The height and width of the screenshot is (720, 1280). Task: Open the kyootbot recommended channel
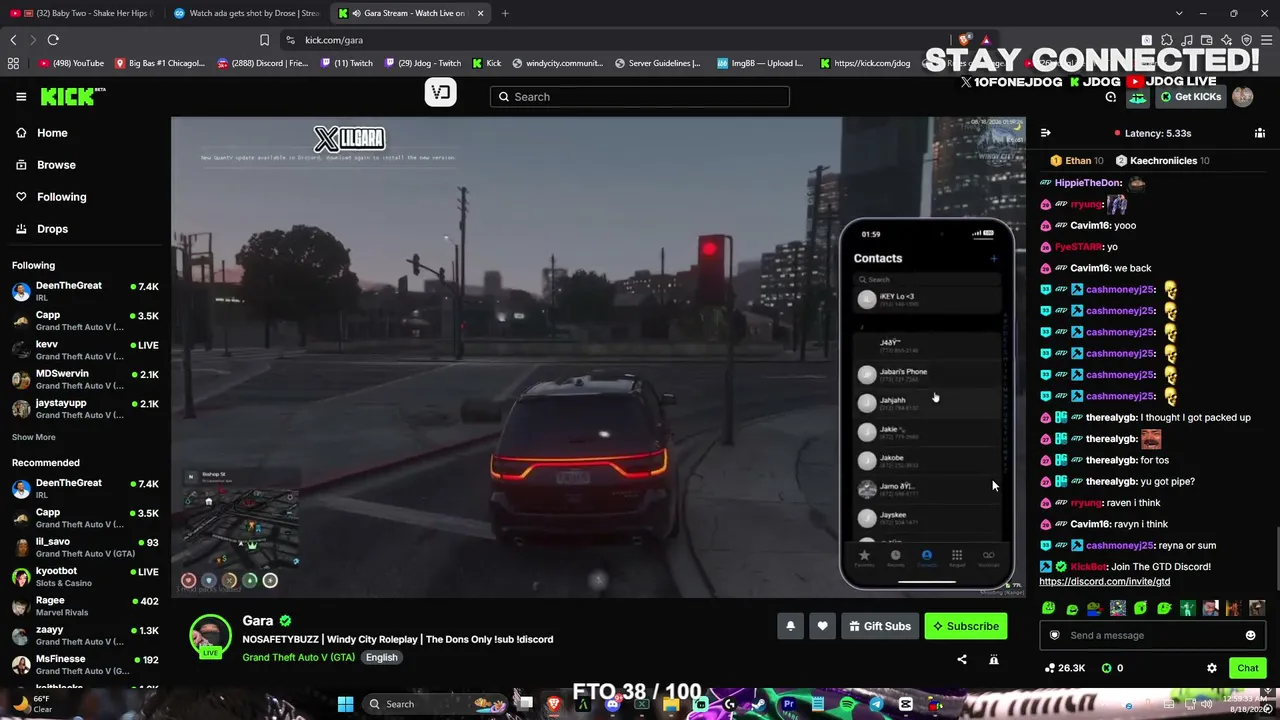(x=85, y=577)
